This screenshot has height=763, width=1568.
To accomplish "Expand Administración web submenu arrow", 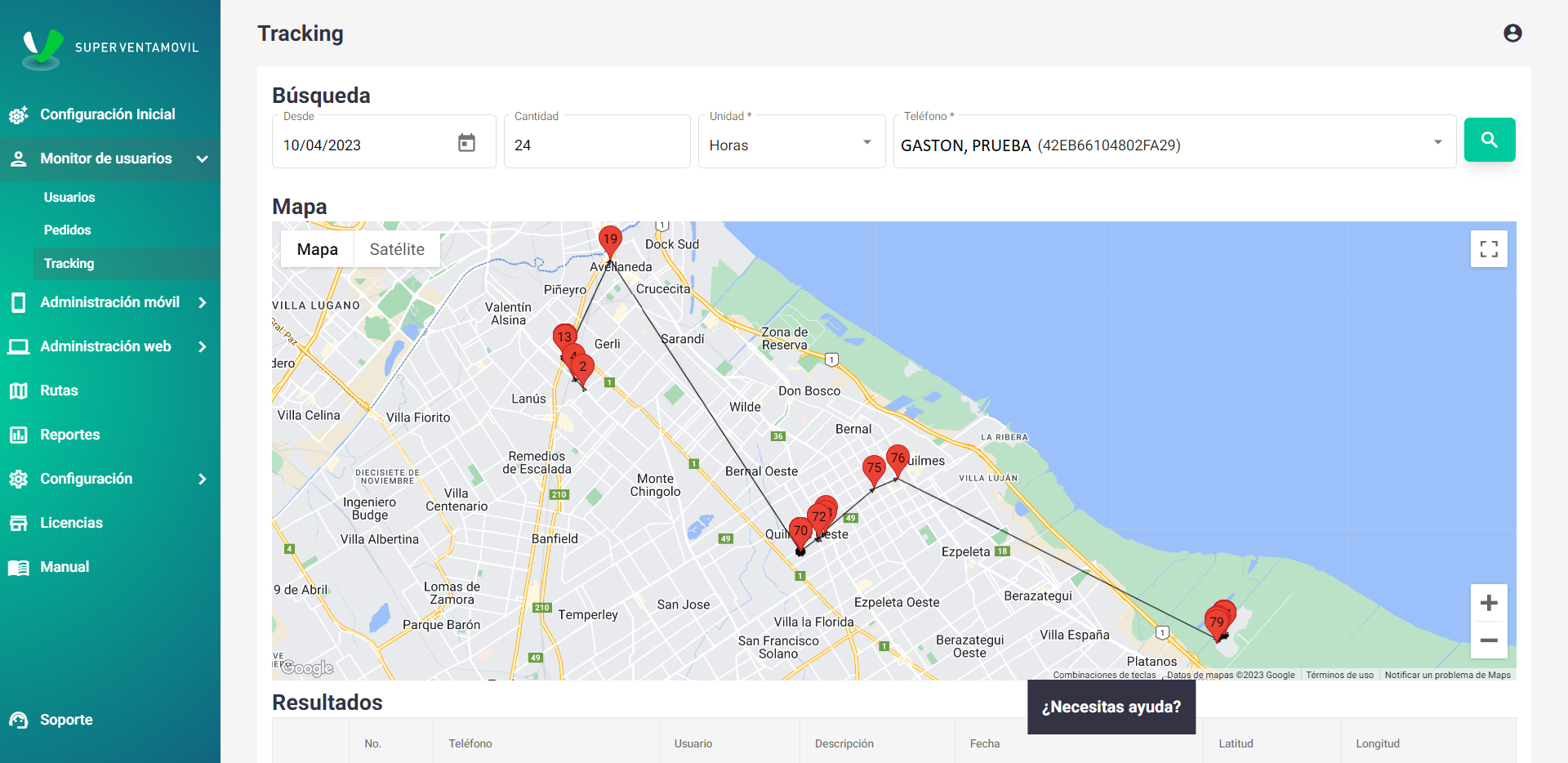I will coord(203,346).
